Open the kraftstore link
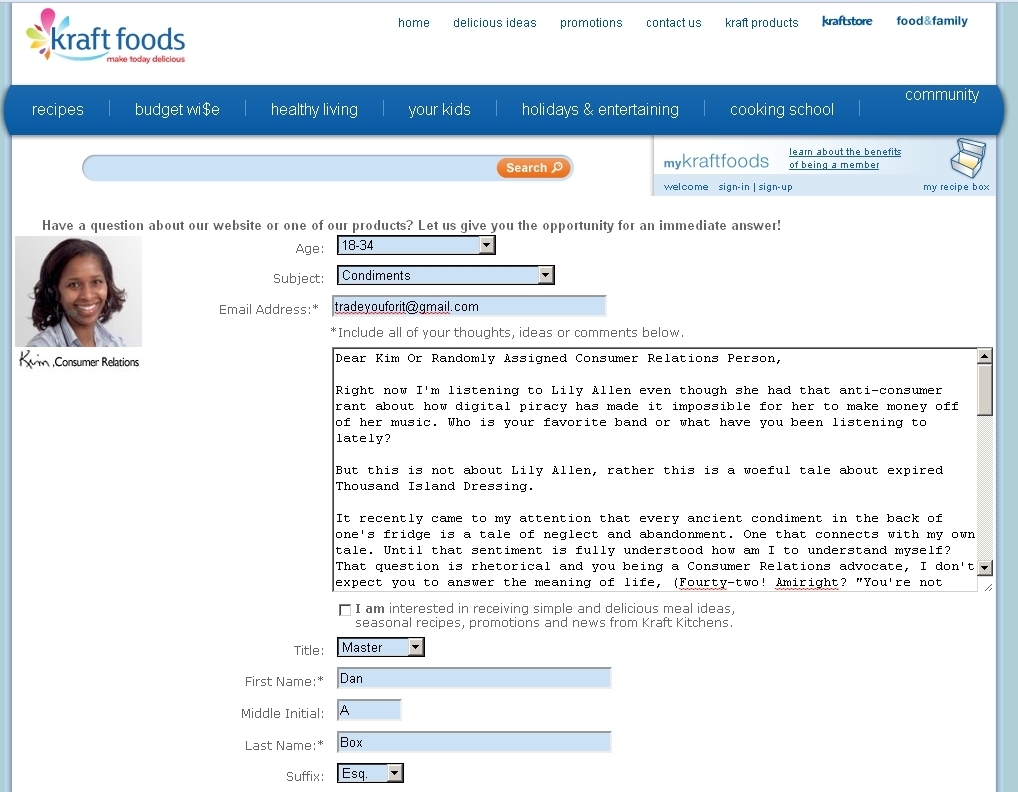 (x=847, y=21)
